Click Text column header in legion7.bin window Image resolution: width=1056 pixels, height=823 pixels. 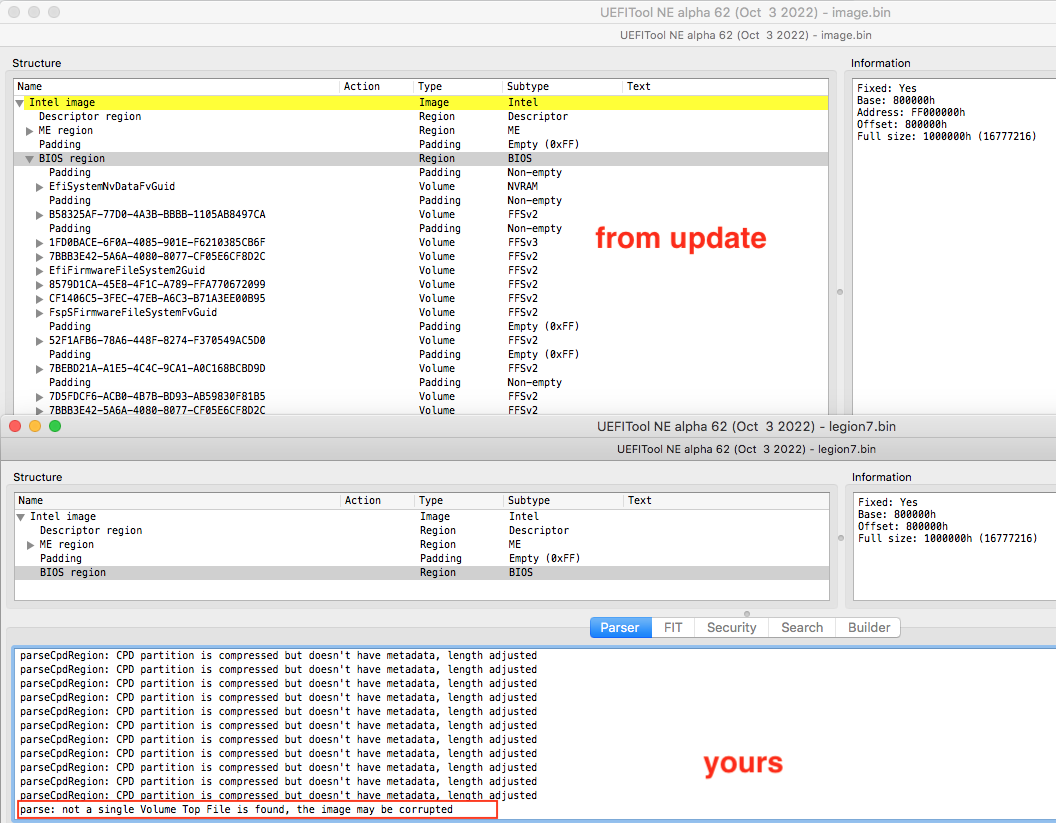coord(727,500)
